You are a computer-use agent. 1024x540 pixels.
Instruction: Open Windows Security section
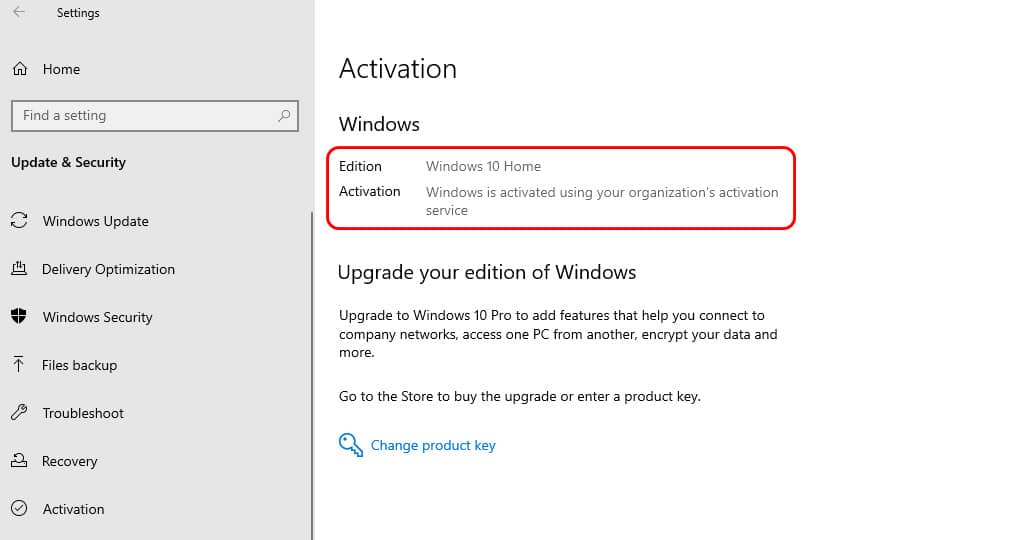point(97,317)
